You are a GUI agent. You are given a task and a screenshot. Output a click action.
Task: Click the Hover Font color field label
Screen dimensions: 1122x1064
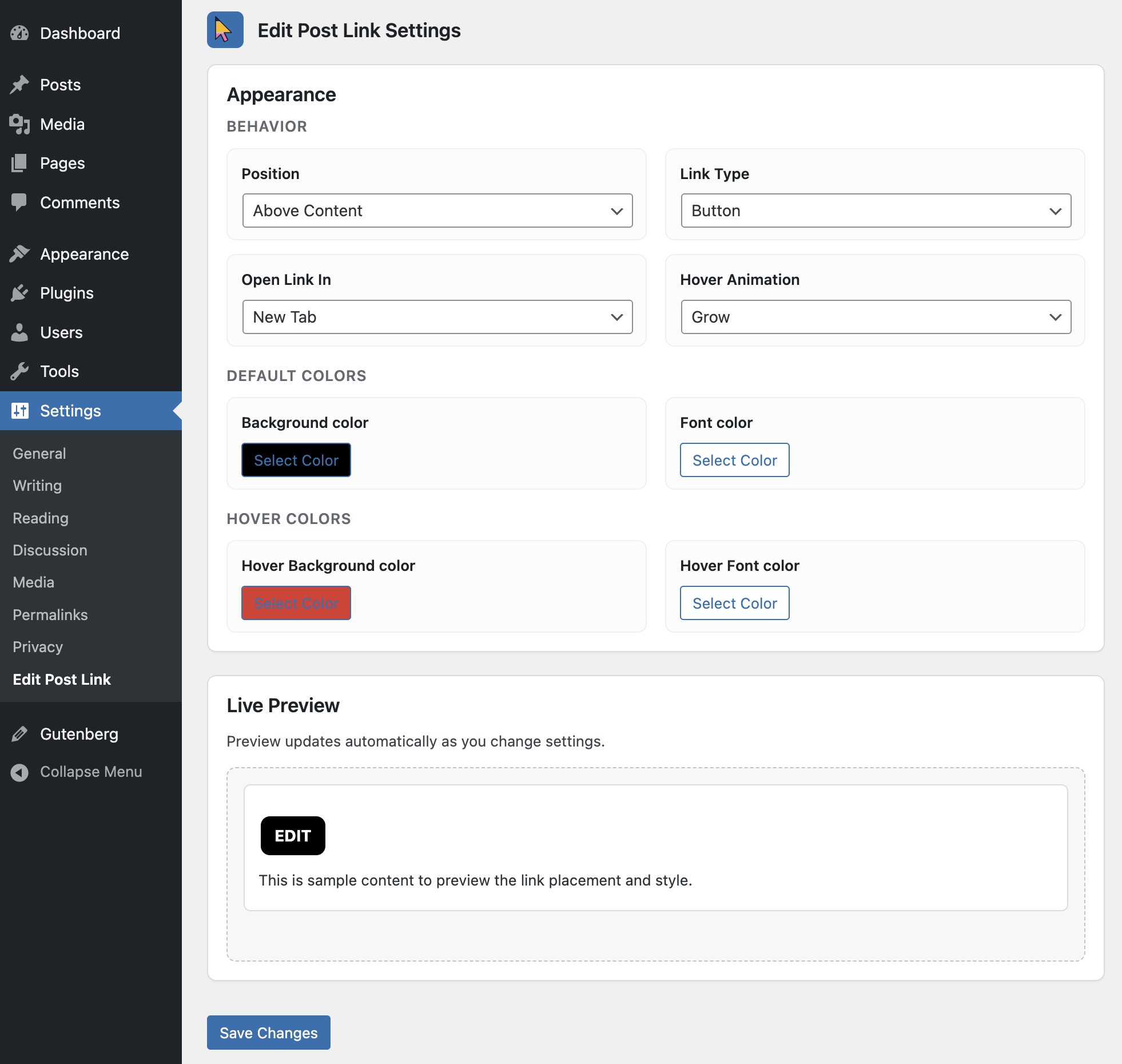coord(740,566)
